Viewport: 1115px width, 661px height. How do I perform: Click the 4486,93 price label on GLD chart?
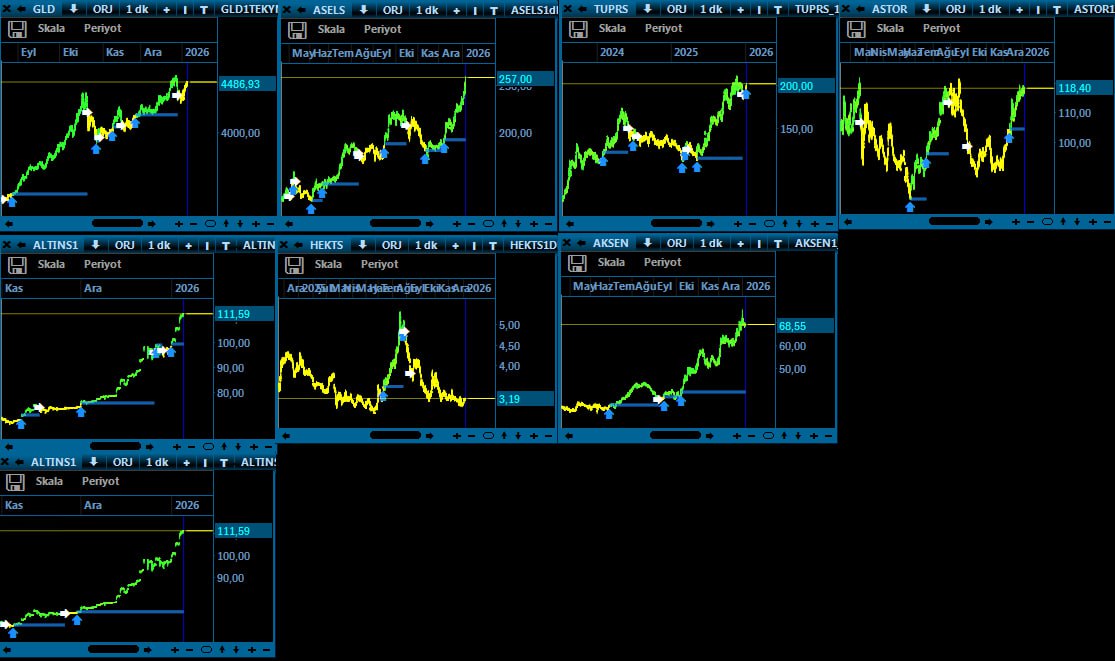(247, 84)
